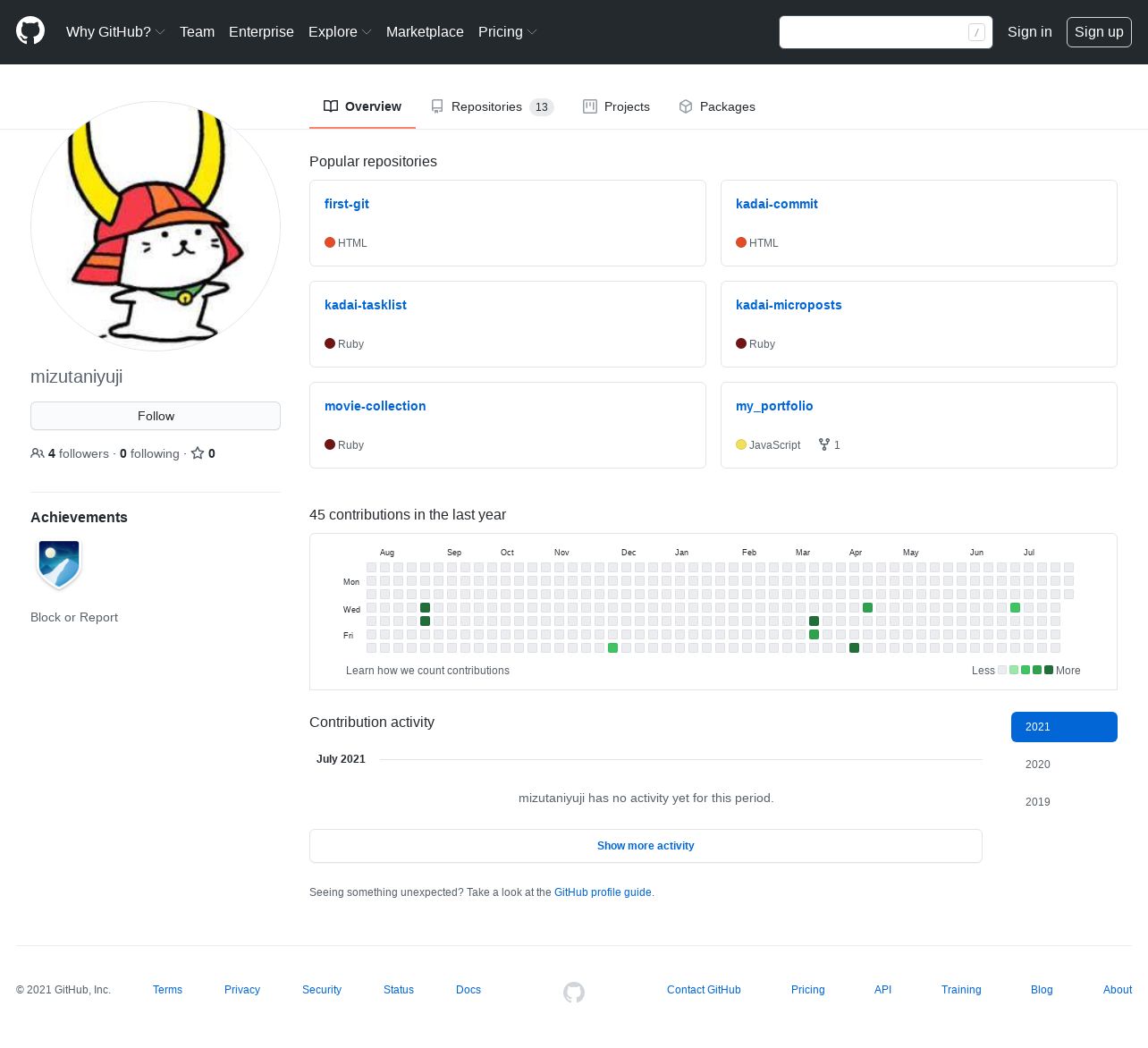Open the 4 followers link
The image size is (1148, 1048).
coord(70,453)
